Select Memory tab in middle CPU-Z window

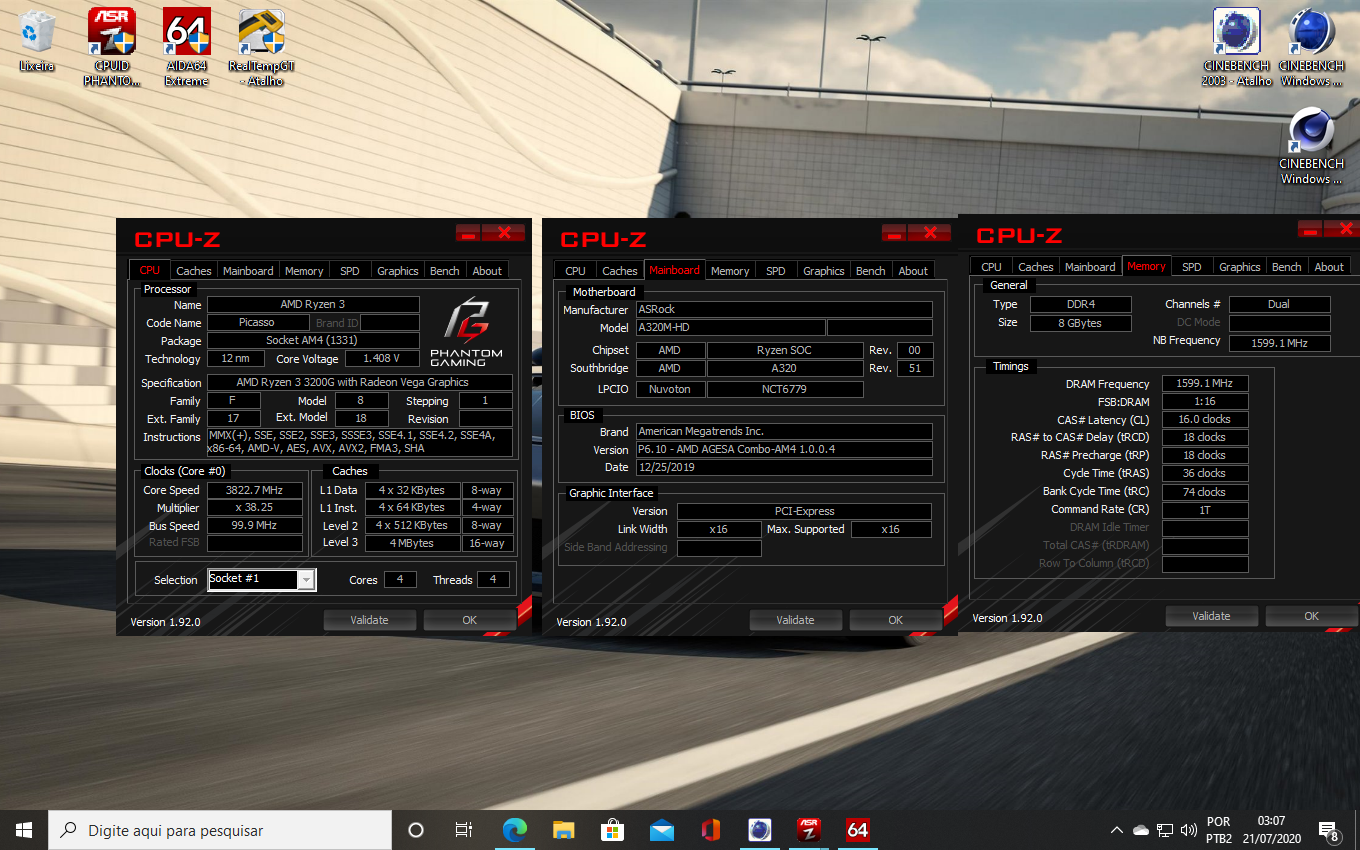point(730,270)
